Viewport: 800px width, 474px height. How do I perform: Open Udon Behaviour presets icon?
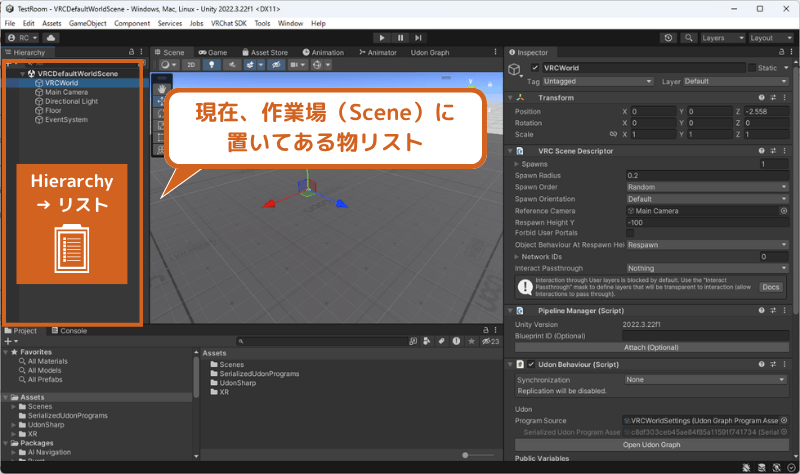(x=773, y=364)
